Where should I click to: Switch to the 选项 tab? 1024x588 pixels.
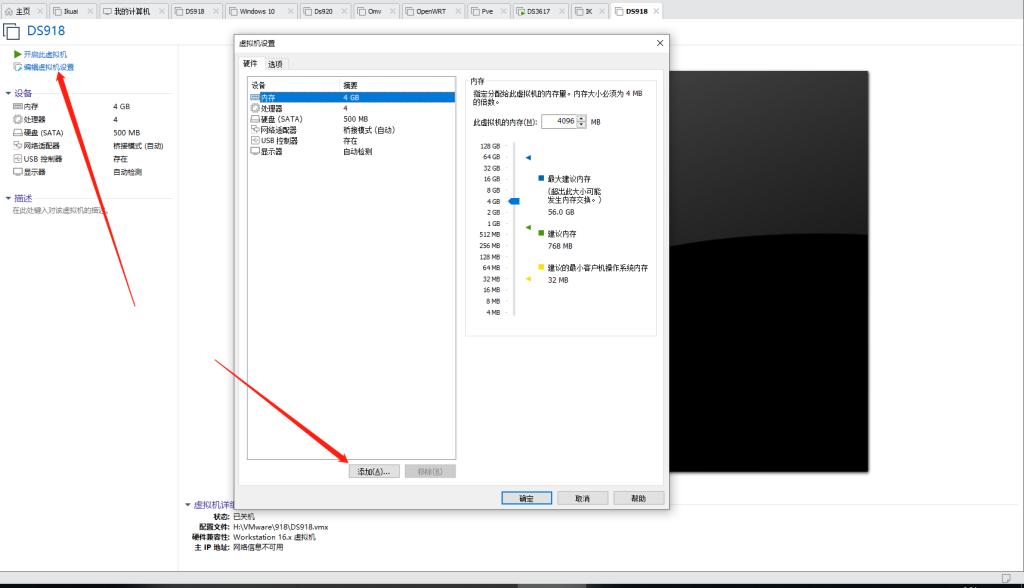275,64
